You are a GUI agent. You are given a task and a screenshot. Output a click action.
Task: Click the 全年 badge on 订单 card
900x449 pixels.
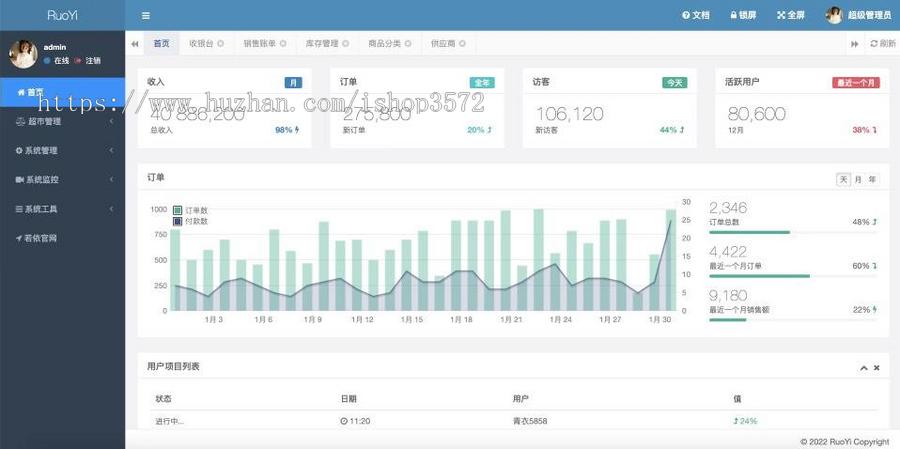point(482,83)
